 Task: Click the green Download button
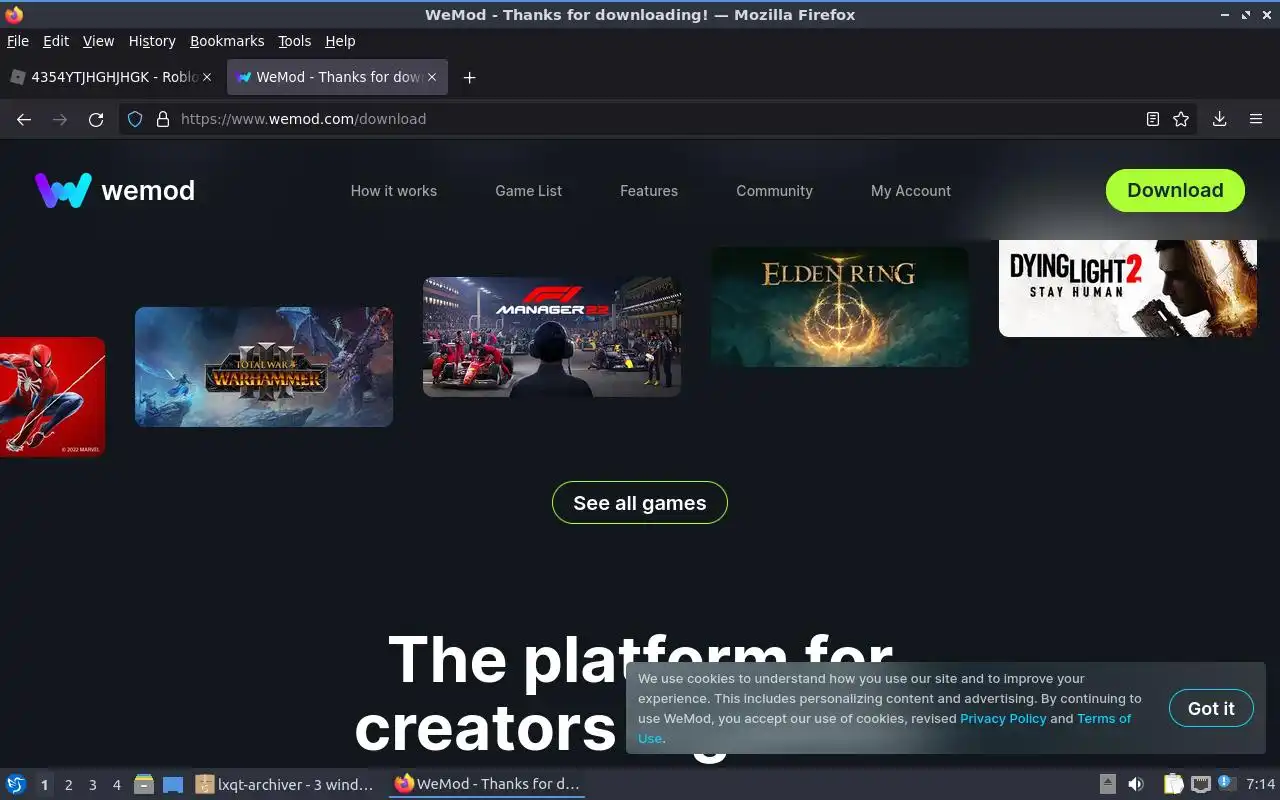[x=1175, y=190]
